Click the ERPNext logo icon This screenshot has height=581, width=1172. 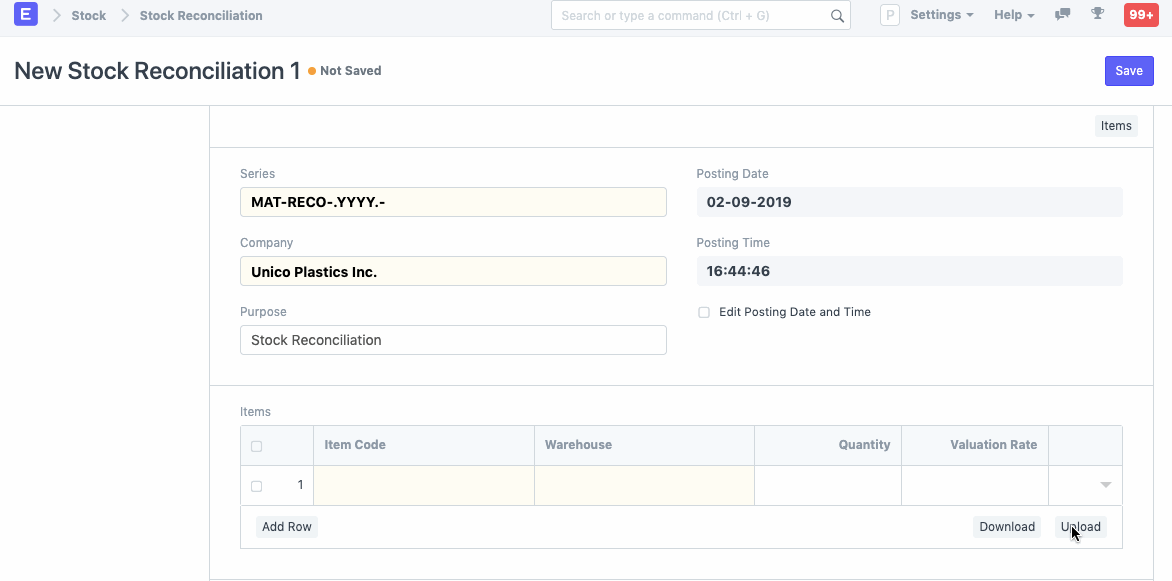click(25, 14)
